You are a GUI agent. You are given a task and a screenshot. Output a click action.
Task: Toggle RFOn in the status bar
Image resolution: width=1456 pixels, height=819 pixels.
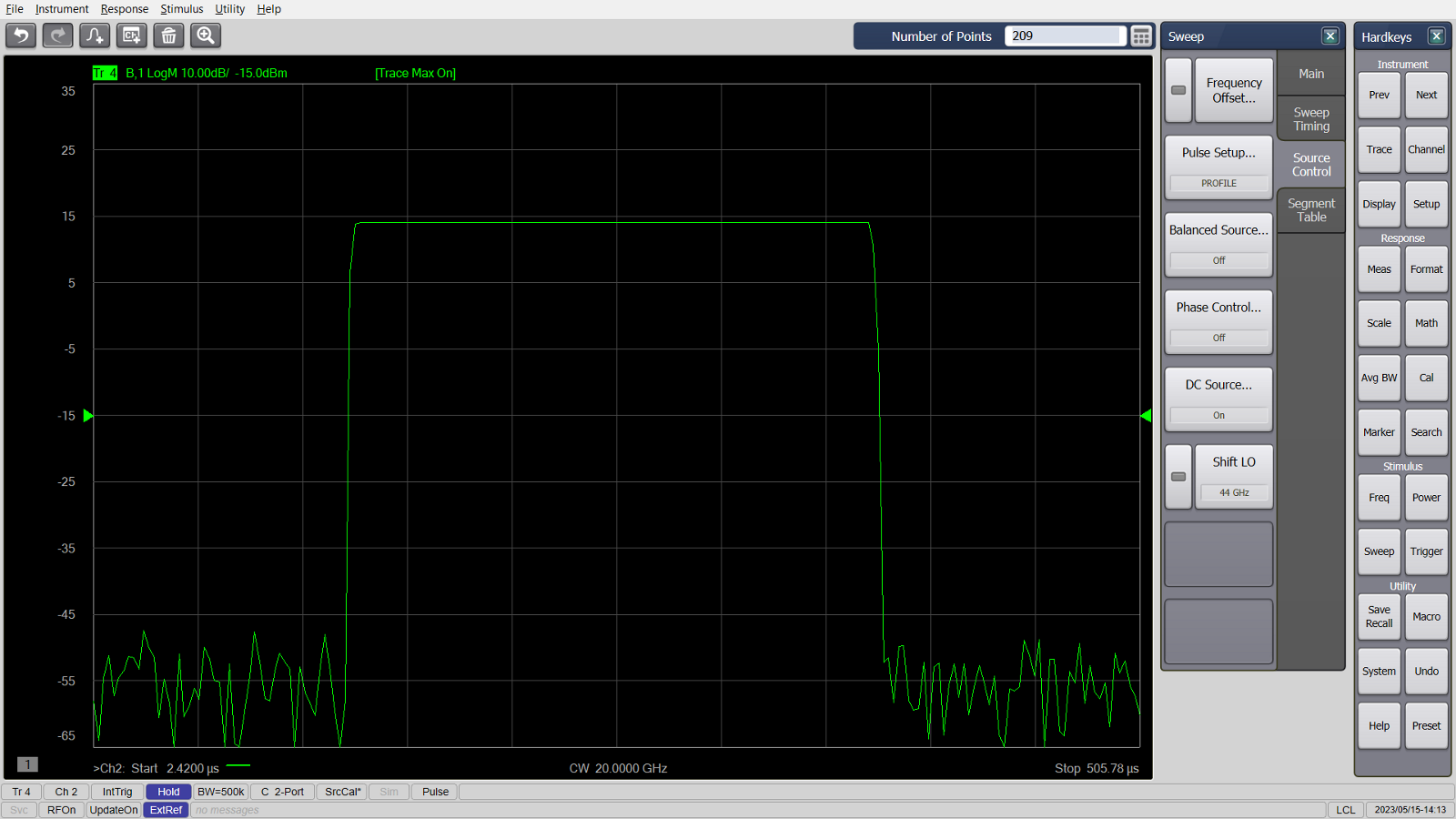[61, 810]
